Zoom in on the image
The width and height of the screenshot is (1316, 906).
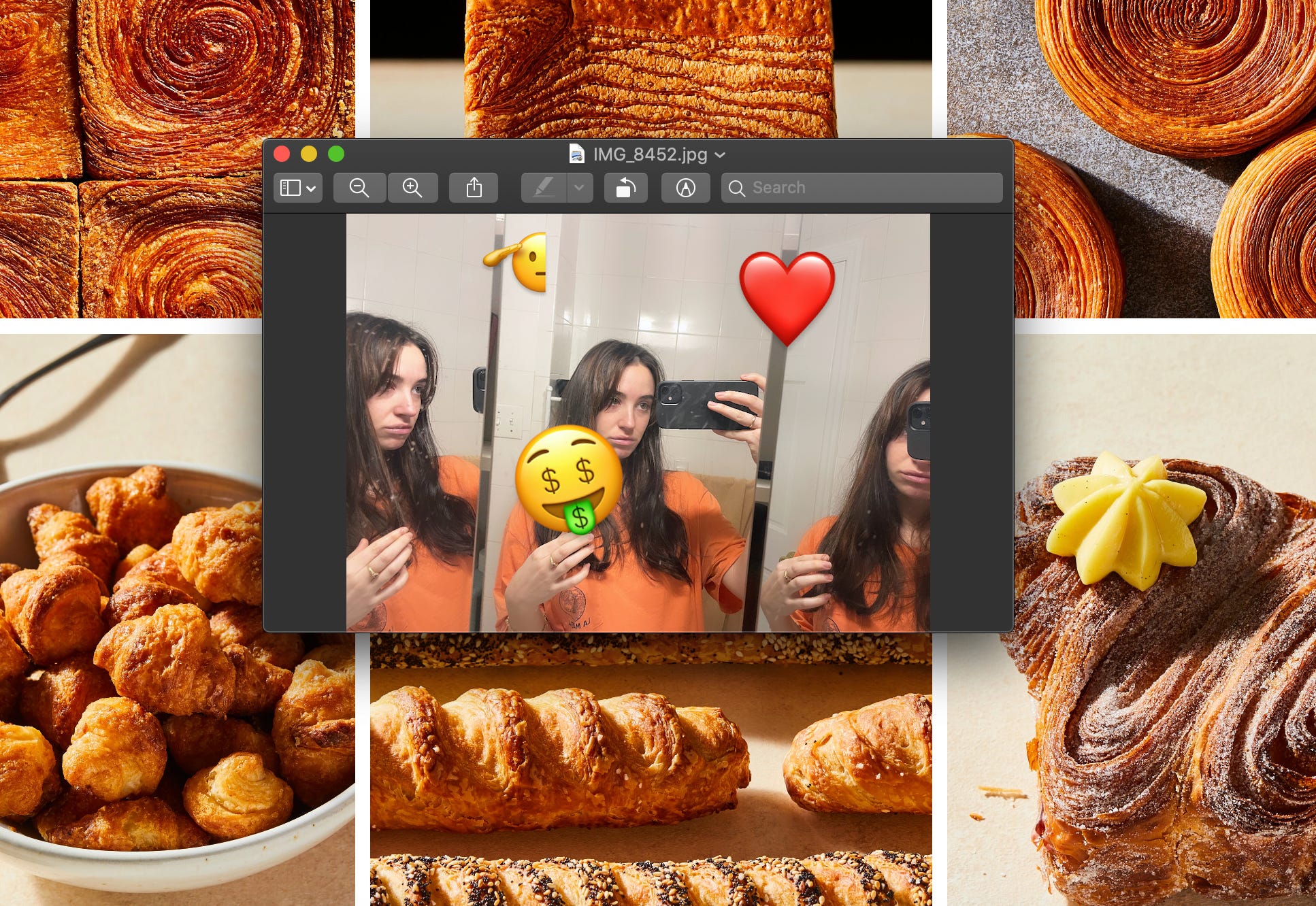pyautogui.click(x=412, y=188)
